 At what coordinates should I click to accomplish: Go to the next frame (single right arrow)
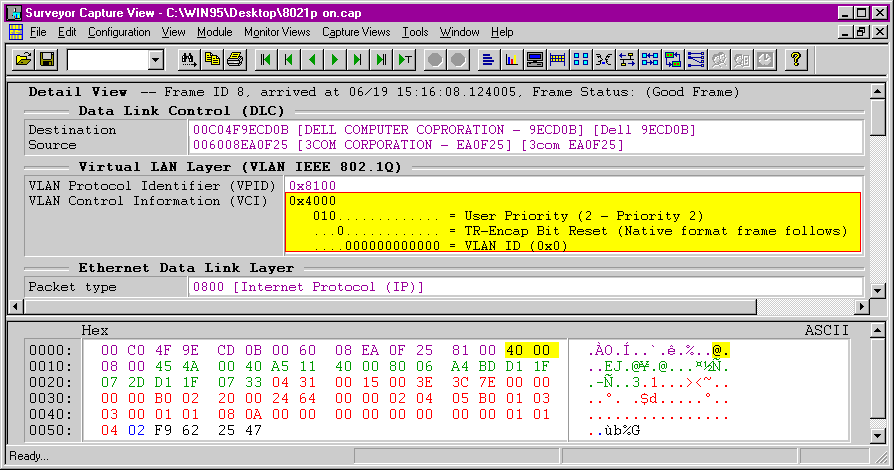335,60
